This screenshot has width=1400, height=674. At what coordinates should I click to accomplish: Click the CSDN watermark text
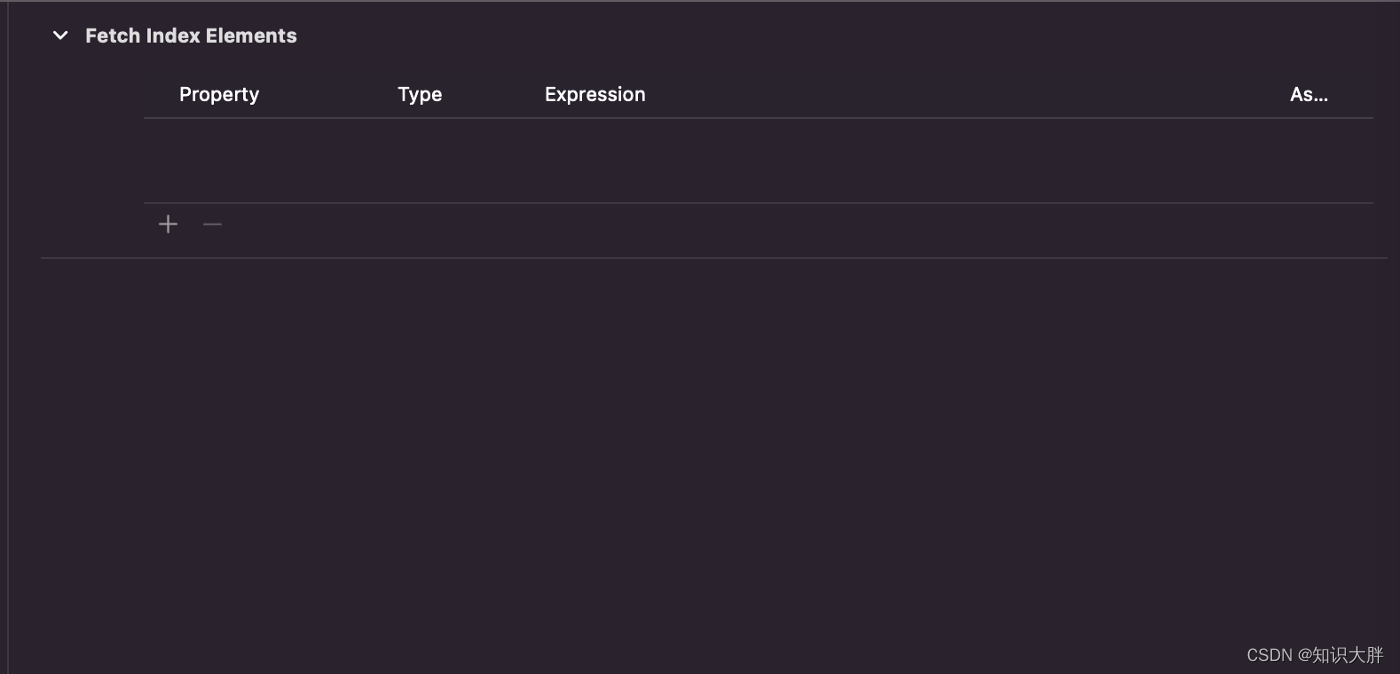(x=1270, y=655)
